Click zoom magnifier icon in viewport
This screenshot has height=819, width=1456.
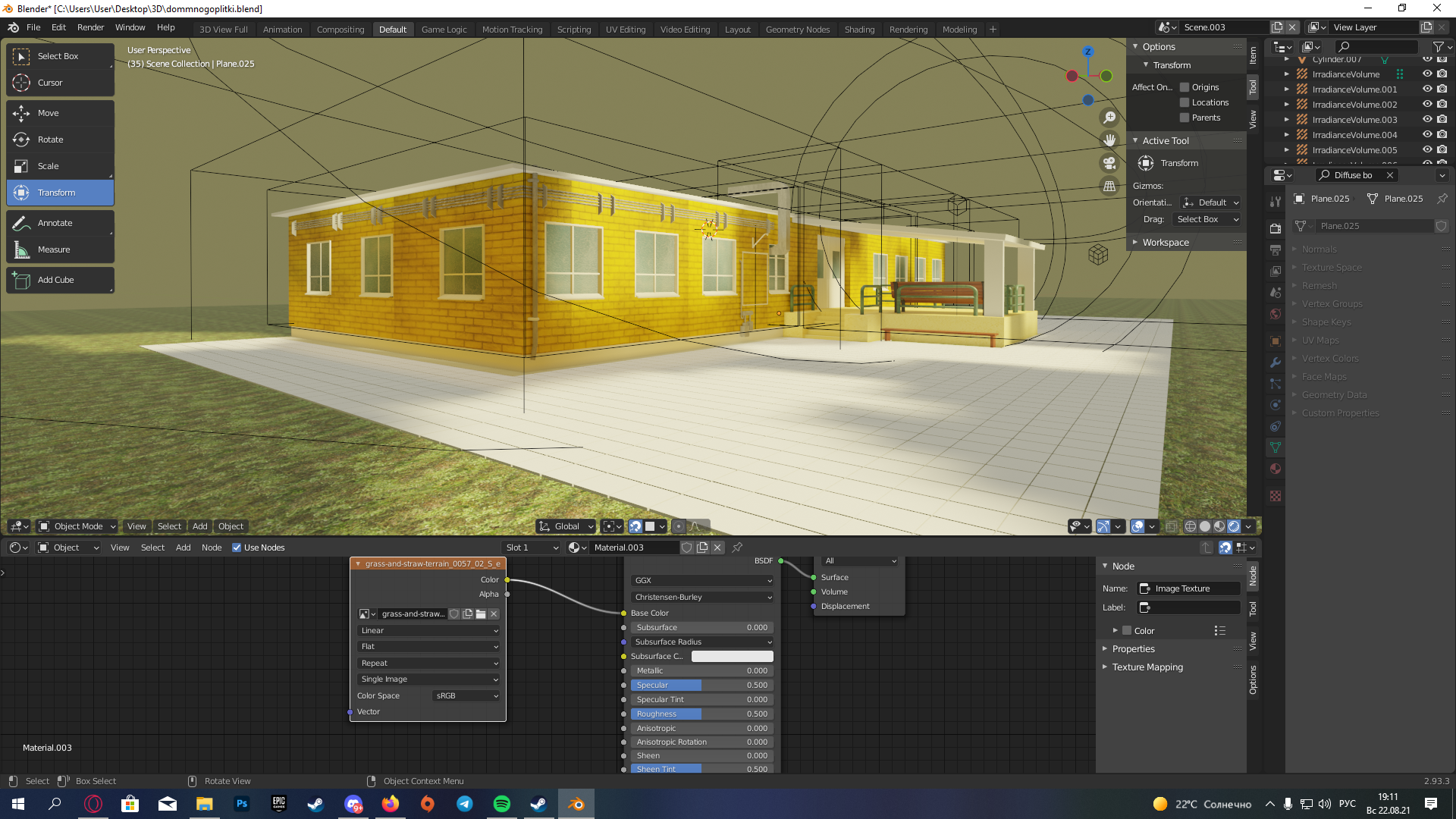pyautogui.click(x=1109, y=118)
